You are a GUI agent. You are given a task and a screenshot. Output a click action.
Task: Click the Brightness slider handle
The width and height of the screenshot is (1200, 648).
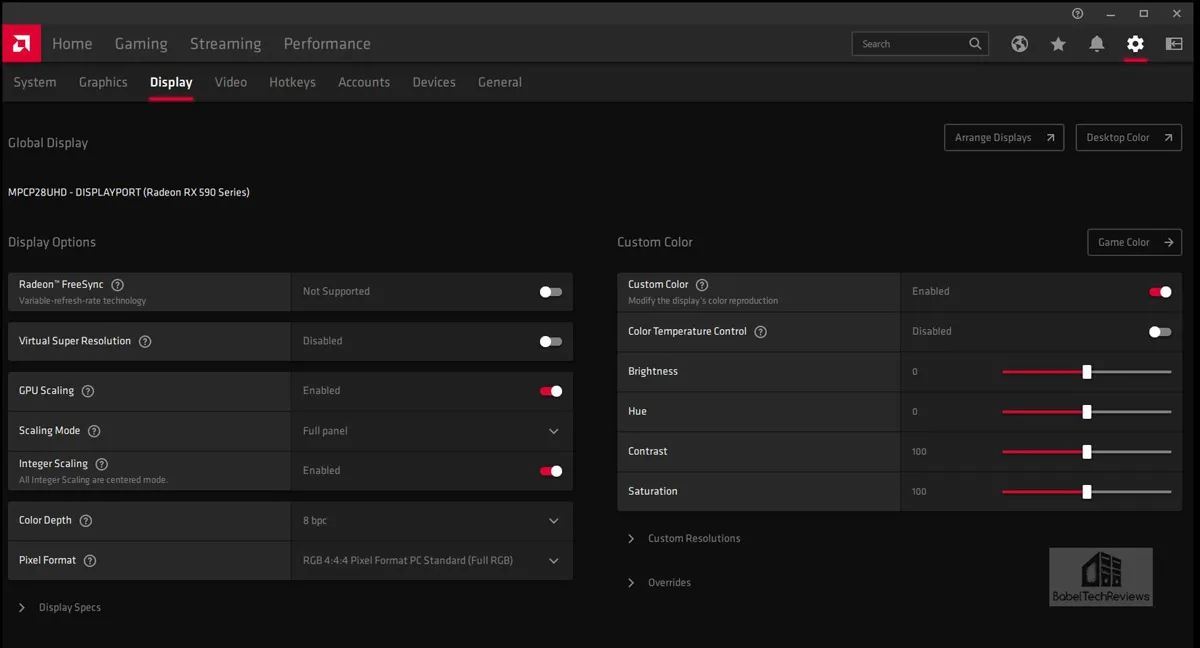pos(1087,372)
